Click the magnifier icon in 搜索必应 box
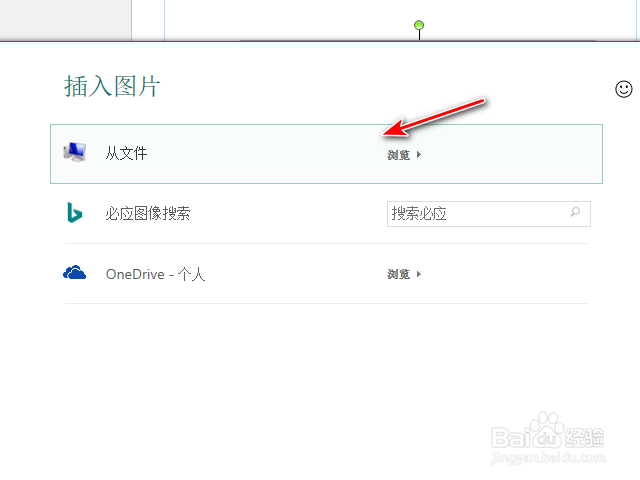Viewport: 640px width, 480px height. coord(575,212)
